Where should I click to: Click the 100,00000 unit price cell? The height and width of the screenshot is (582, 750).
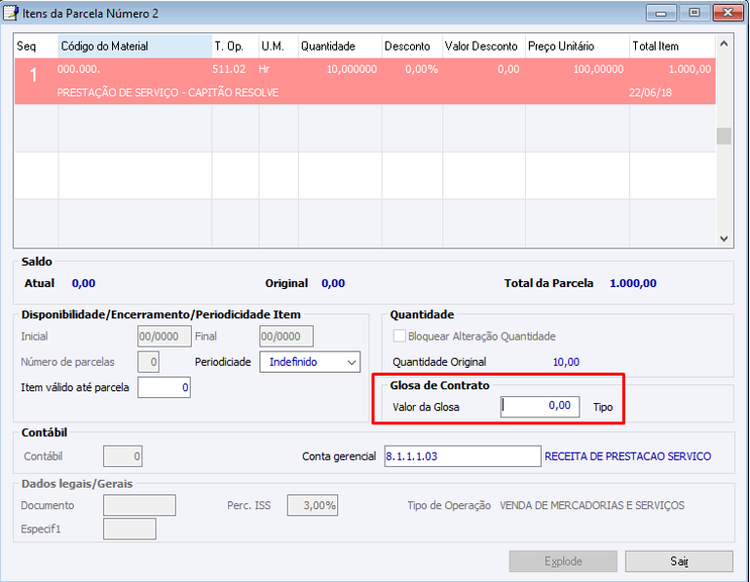(x=598, y=69)
